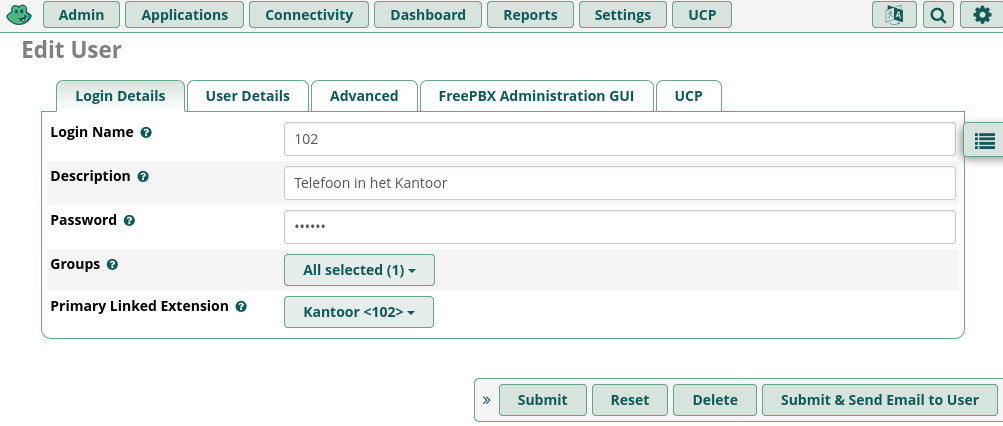Collapse the action bar double-arrow

[x=486, y=400]
